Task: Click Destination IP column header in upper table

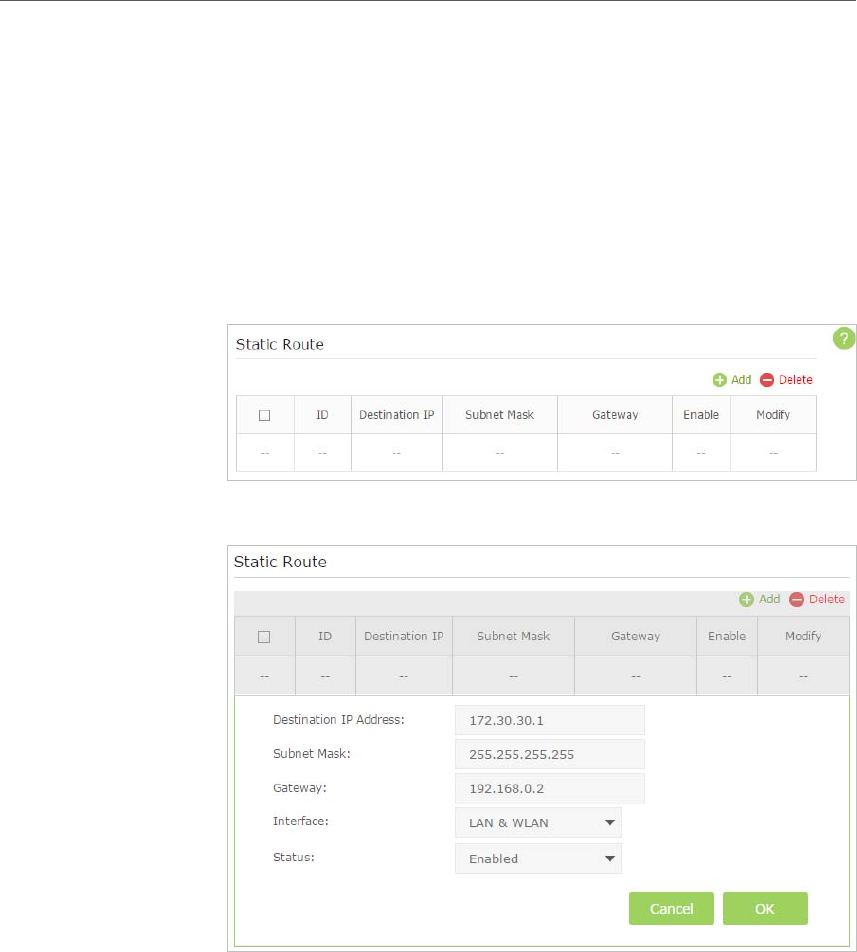Action: coord(397,415)
